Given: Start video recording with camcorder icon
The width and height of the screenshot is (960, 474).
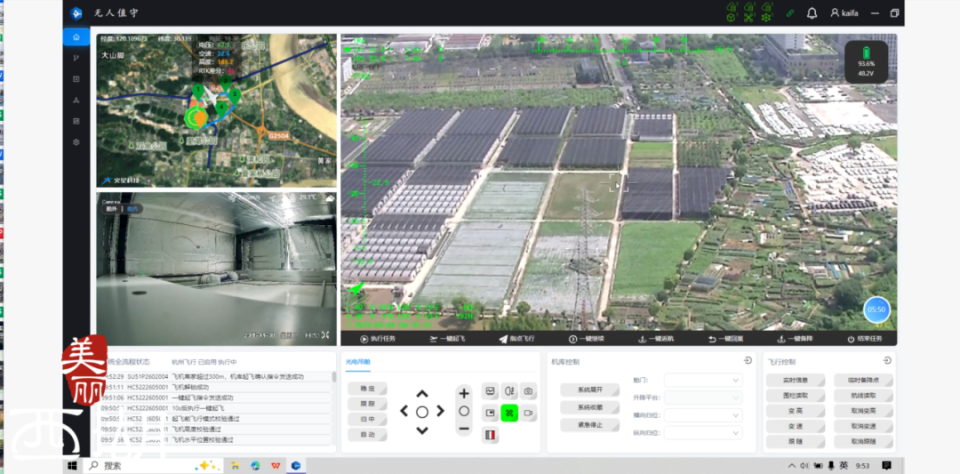Looking at the screenshot, I should pyautogui.click(x=528, y=413).
